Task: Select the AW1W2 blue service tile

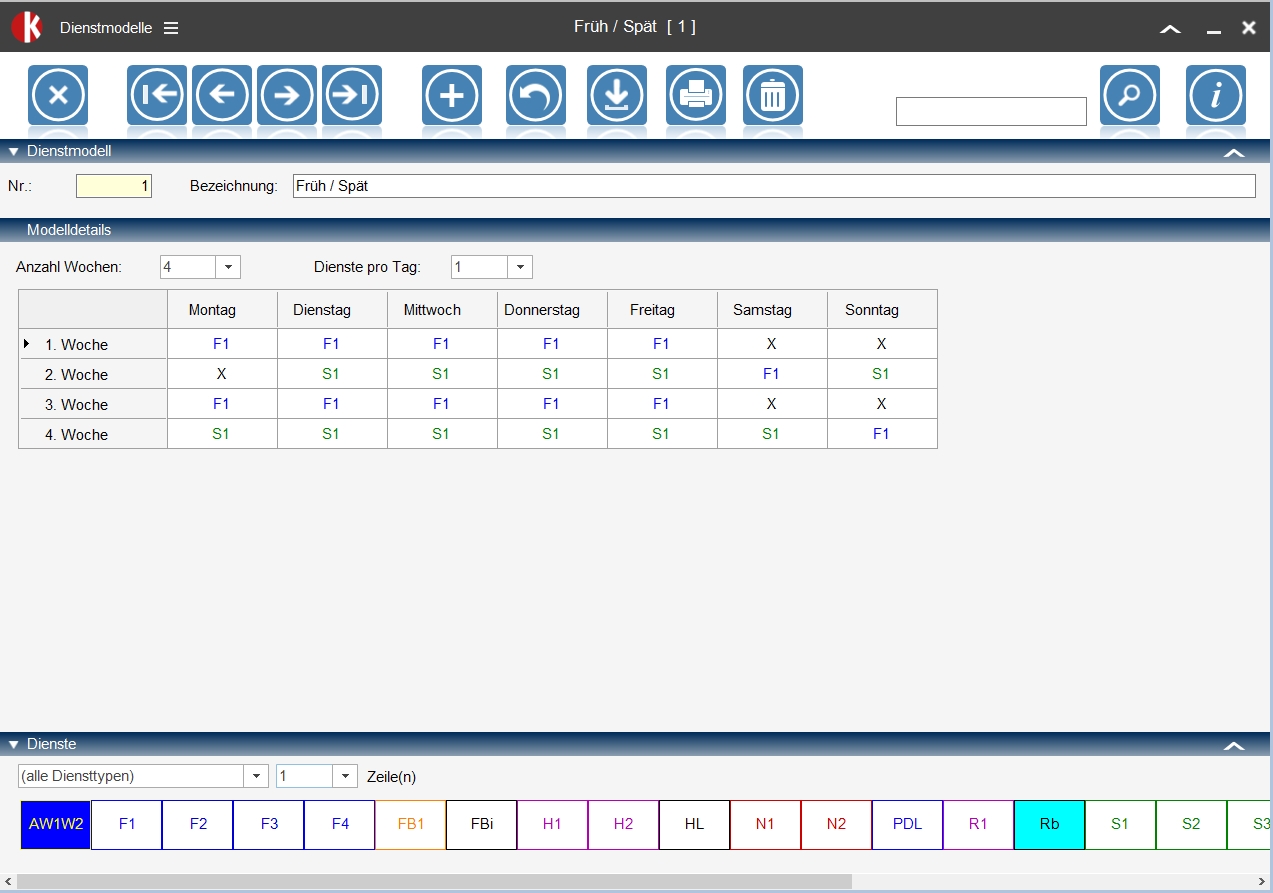Action: [56, 825]
